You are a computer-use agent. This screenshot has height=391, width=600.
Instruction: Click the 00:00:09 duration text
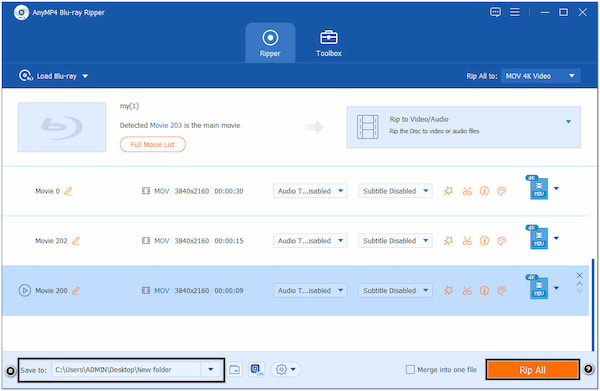229,290
